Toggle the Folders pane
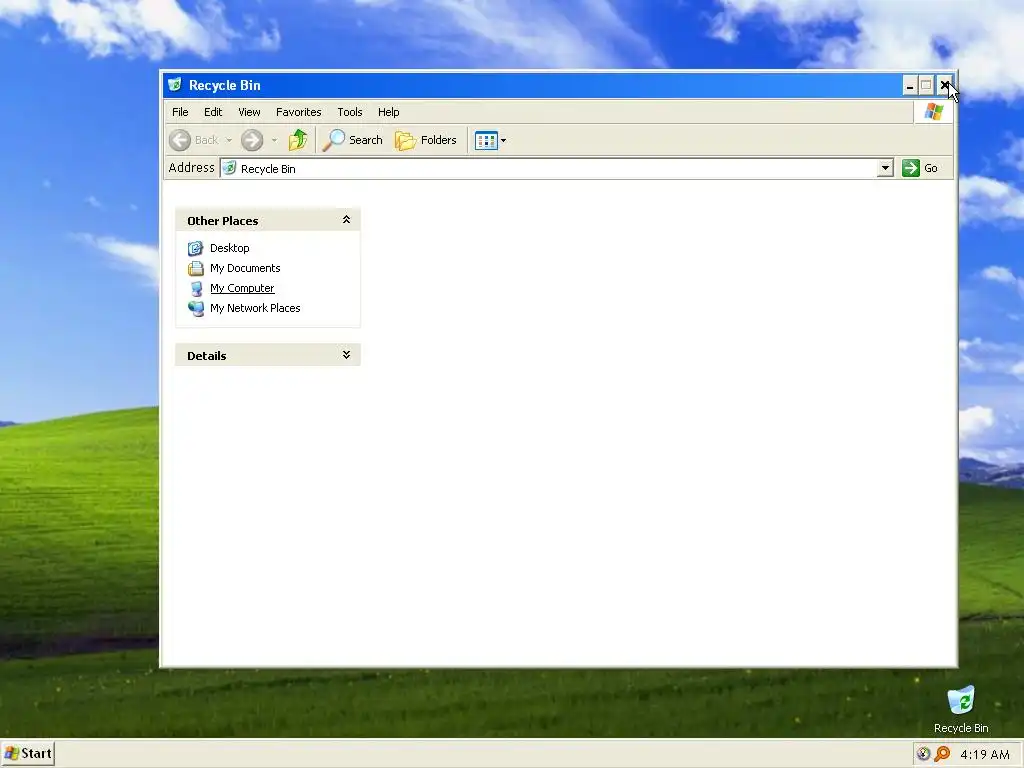 (x=426, y=140)
